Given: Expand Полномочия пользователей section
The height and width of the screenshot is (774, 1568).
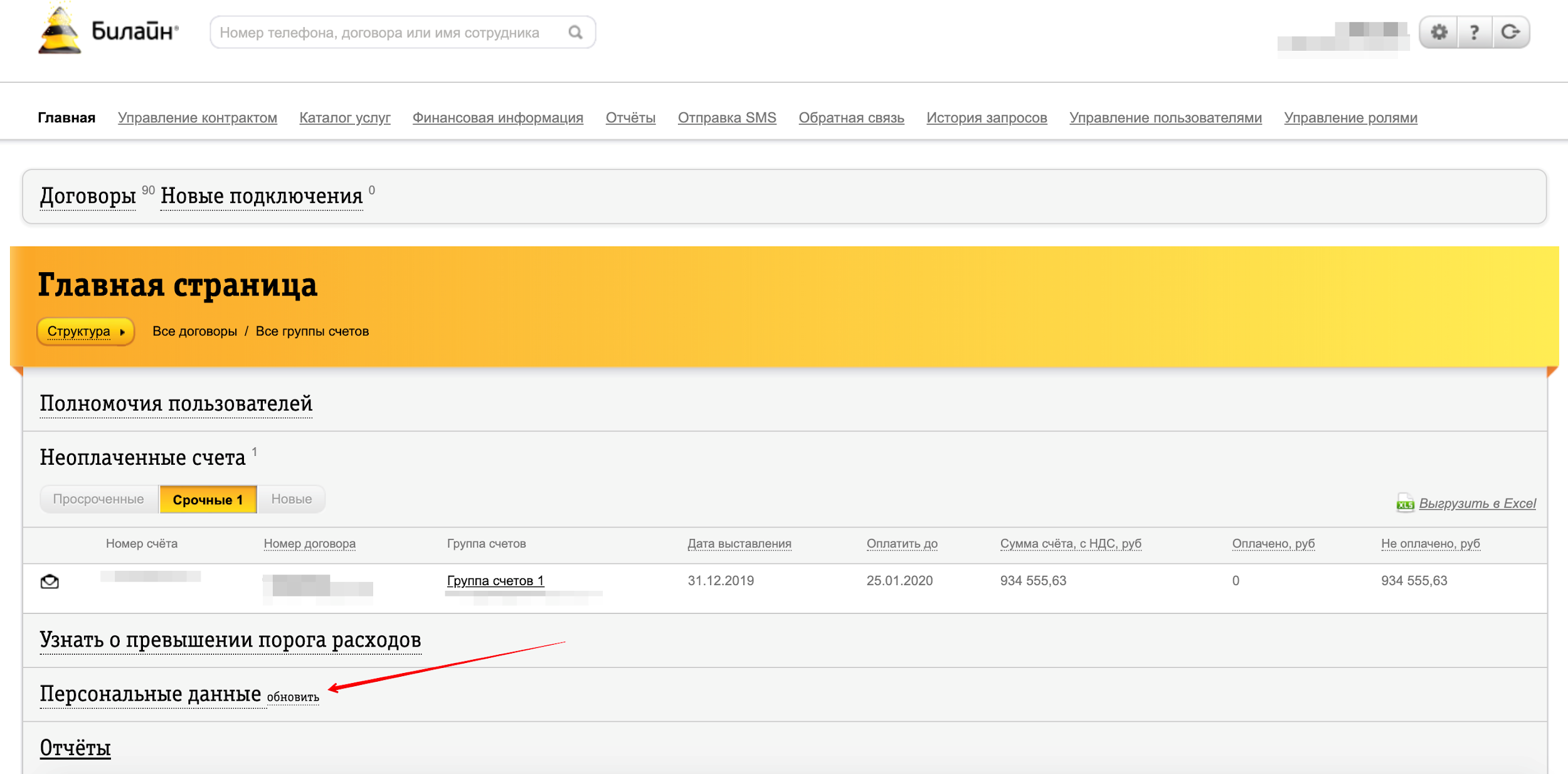Looking at the screenshot, I should pyautogui.click(x=176, y=403).
